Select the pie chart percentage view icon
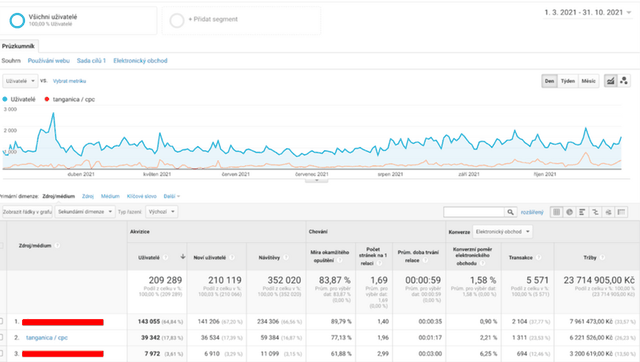 coord(569,212)
